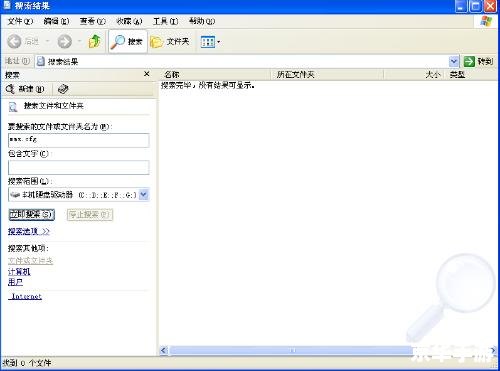The width and height of the screenshot is (500, 371).
Task: Sort by In Folder (所在文件夹) column
Action: point(327,75)
